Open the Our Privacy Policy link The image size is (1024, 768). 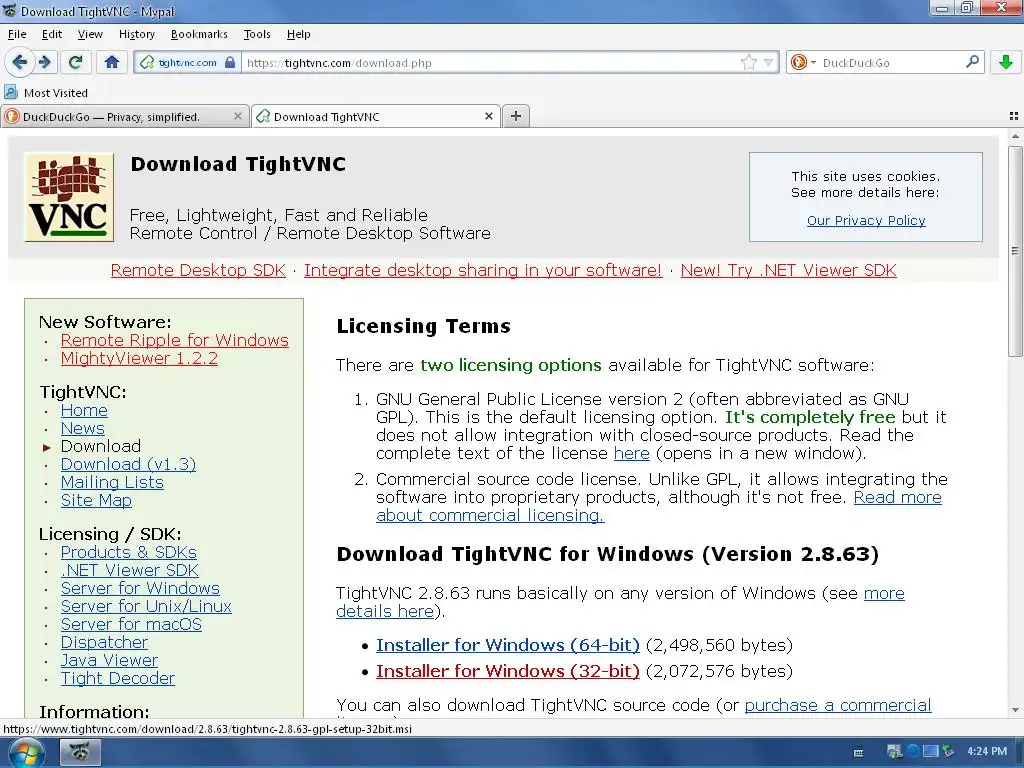(866, 221)
